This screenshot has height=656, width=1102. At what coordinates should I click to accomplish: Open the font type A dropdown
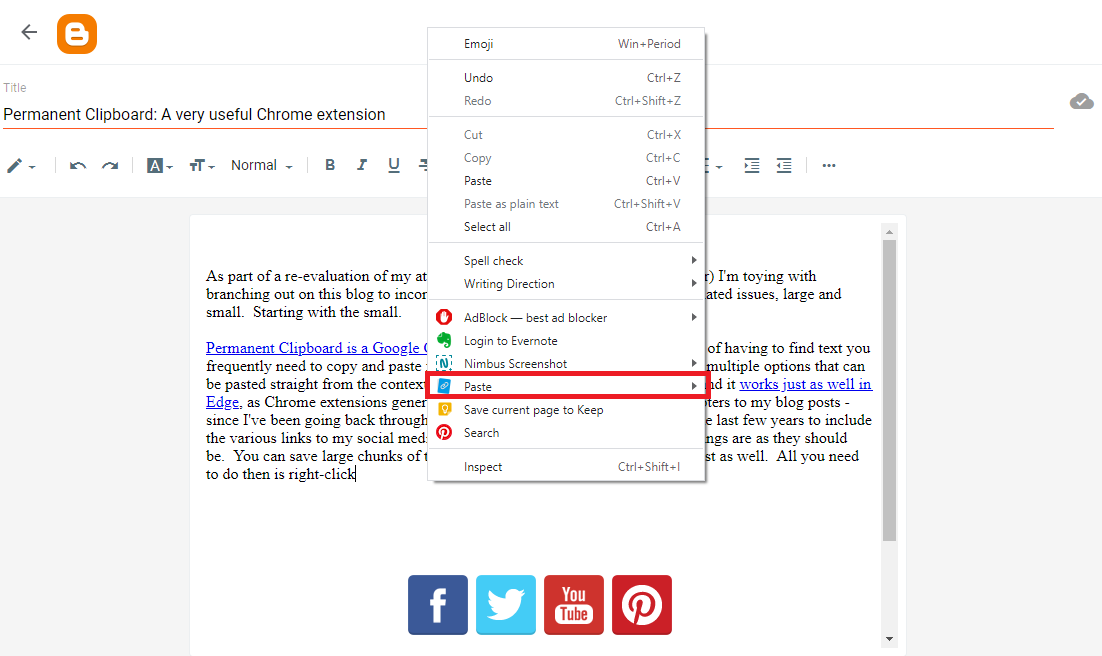160,166
